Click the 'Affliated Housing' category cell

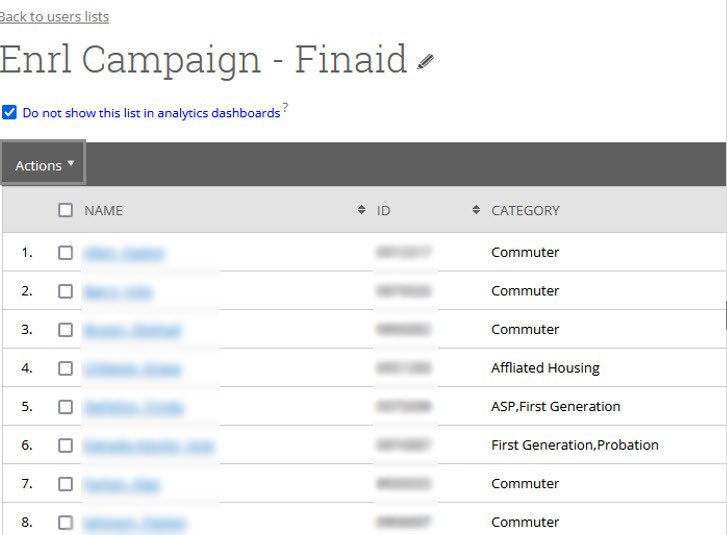545,368
